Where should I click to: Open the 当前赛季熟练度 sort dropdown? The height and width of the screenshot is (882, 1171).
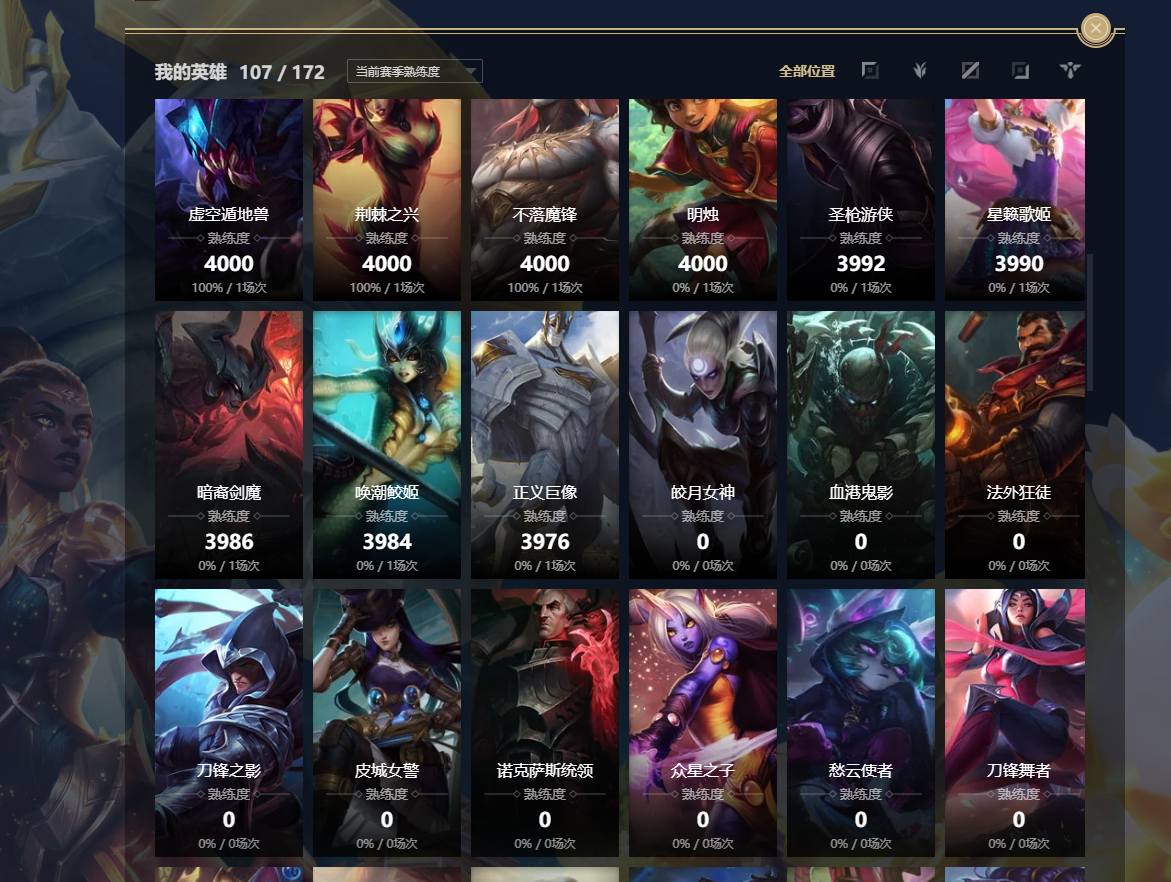(x=414, y=71)
